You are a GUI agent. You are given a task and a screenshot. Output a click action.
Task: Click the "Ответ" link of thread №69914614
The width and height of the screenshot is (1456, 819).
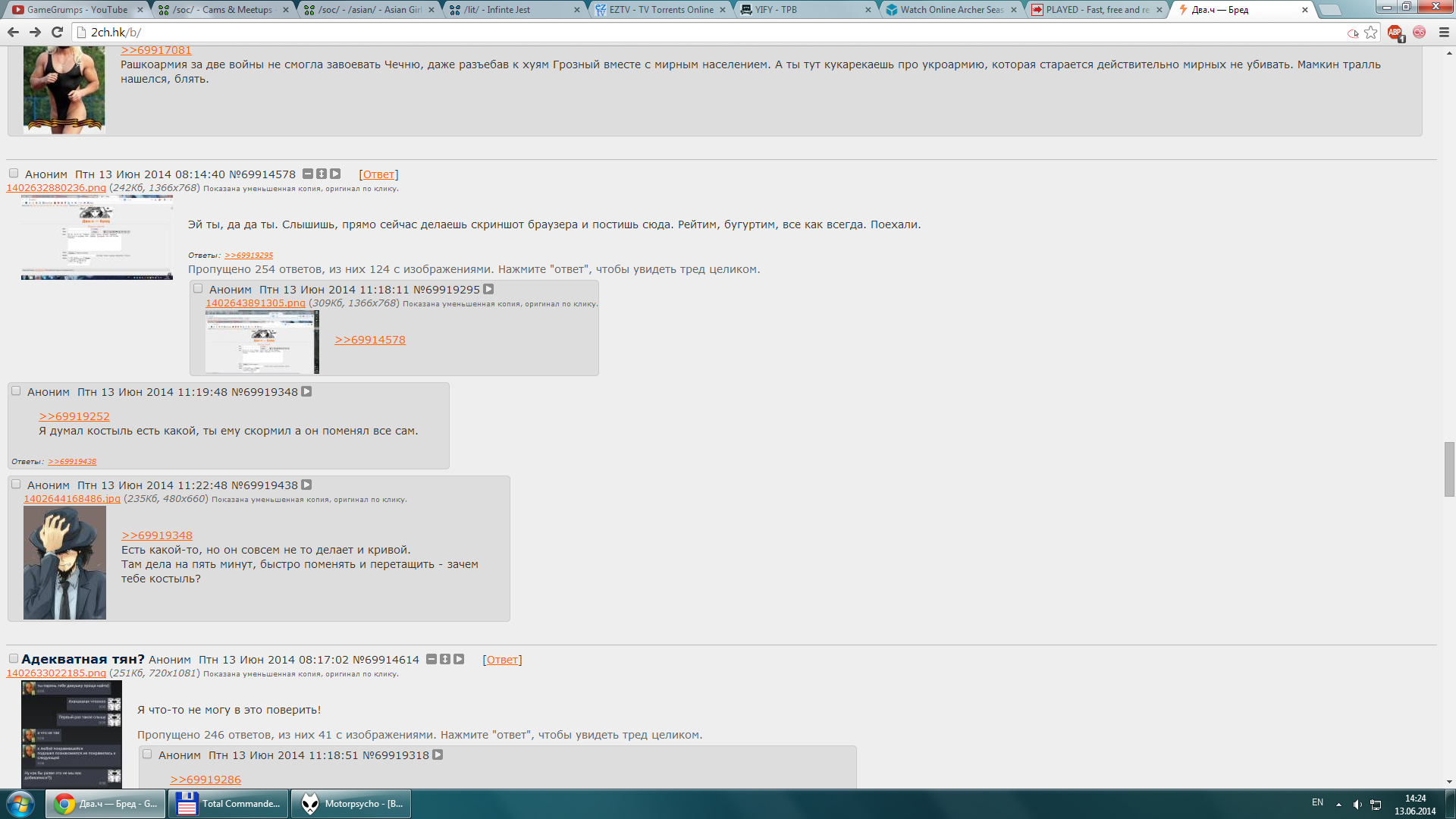point(502,660)
